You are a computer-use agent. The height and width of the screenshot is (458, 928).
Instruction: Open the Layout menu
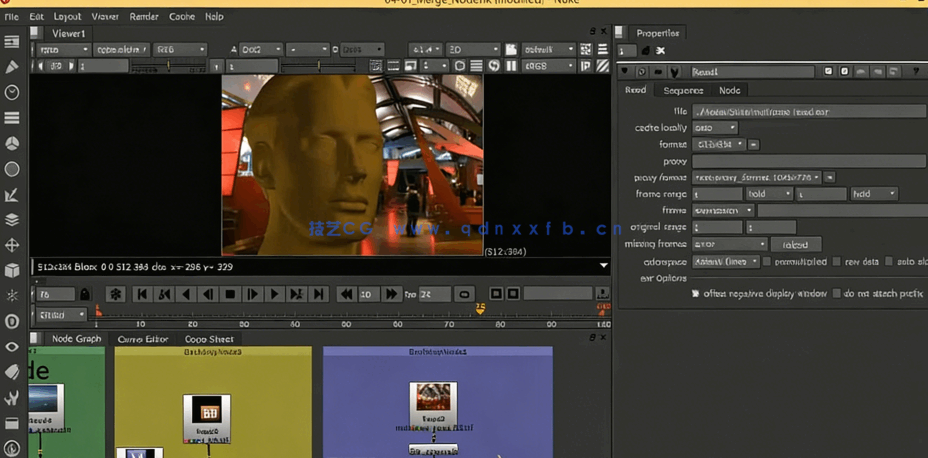tap(67, 17)
